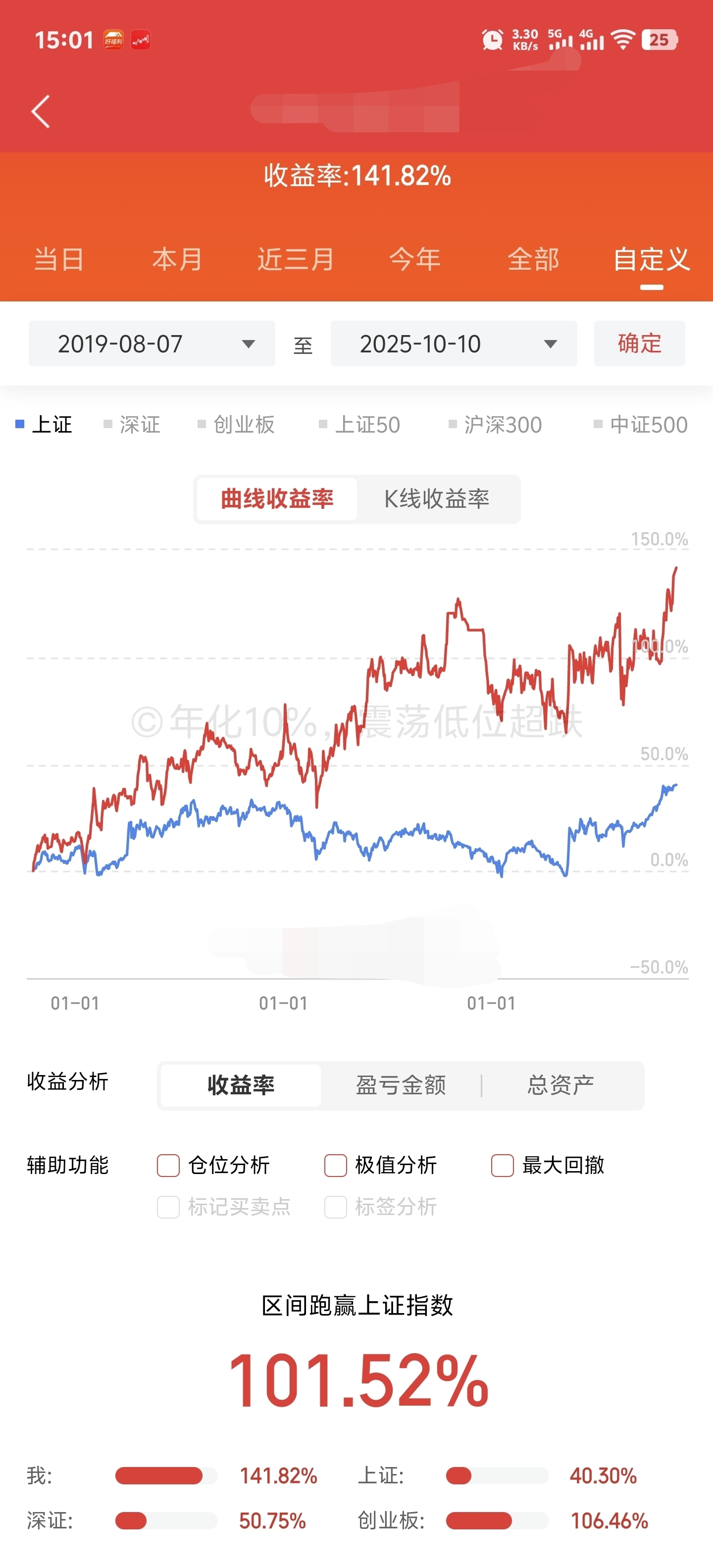The image size is (713, 1568).
Task: Show the 沪深300 index comparison line
Action: pyautogui.click(x=495, y=424)
